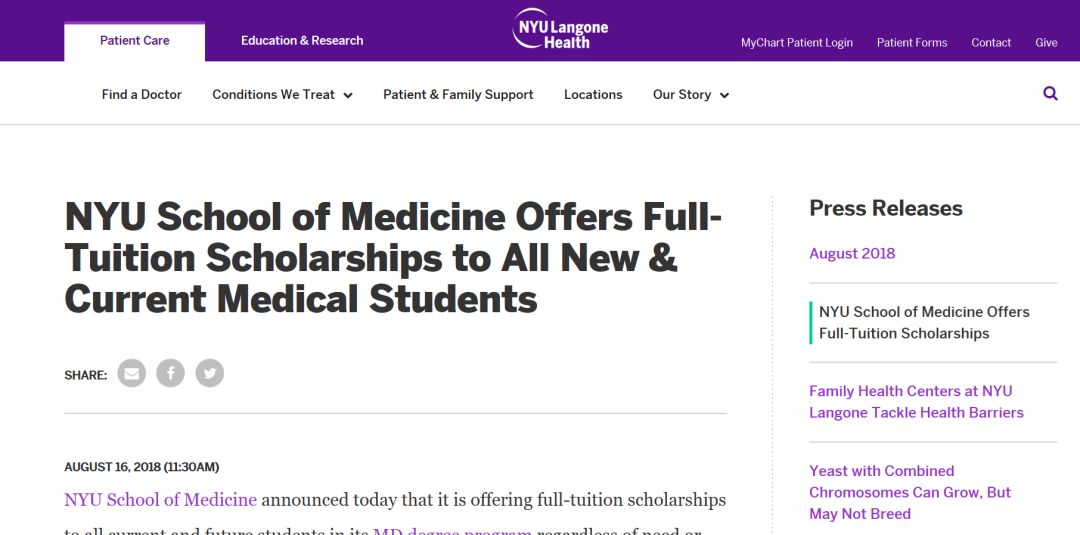Share the article on Twitter icon
Viewport: 1080px width, 535px height.
click(x=209, y=373)
